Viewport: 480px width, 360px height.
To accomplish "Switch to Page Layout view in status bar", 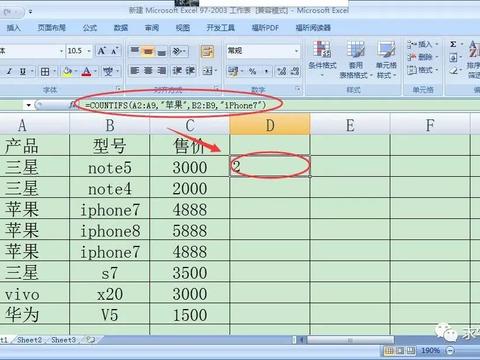I will pos(400,351).
